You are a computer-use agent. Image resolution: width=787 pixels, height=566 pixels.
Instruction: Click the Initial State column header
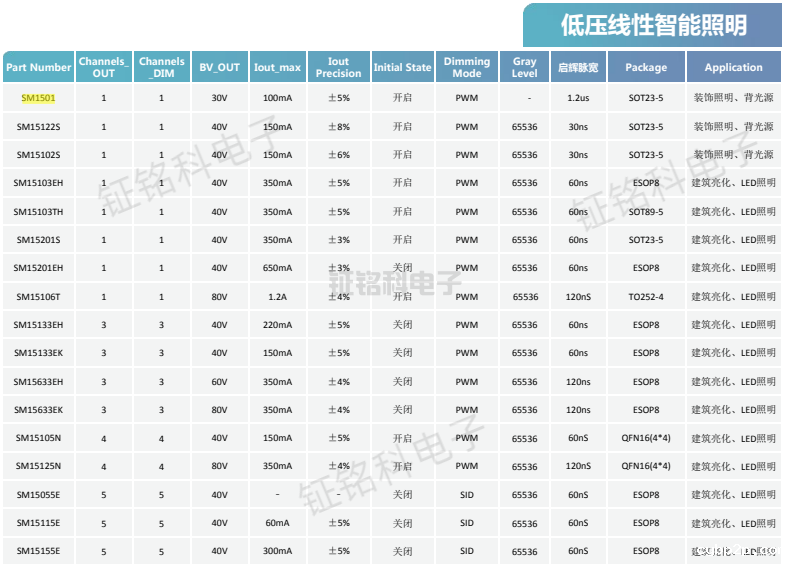point(402,67)
